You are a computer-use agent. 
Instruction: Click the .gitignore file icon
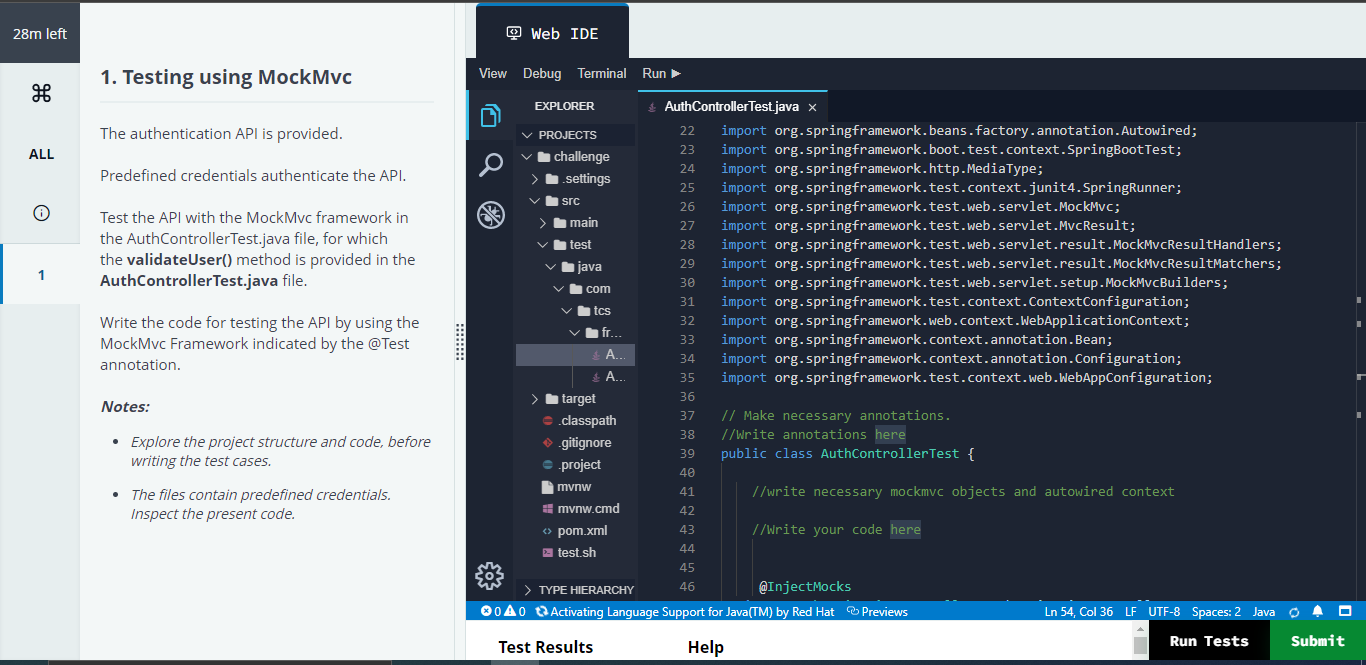pos(547,443)
